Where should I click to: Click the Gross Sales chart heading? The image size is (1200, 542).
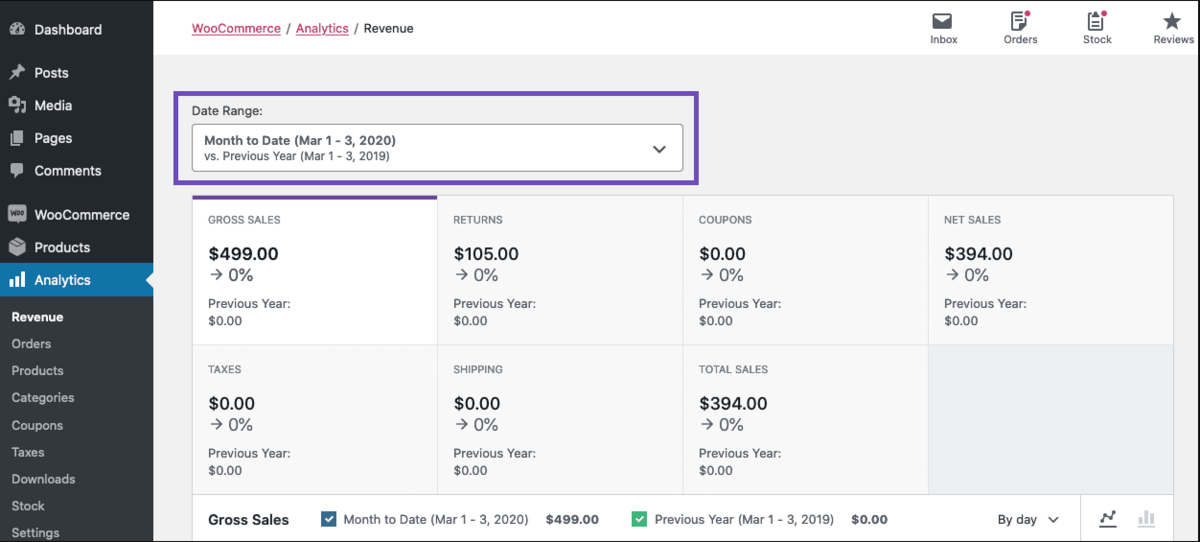(248, 520)
